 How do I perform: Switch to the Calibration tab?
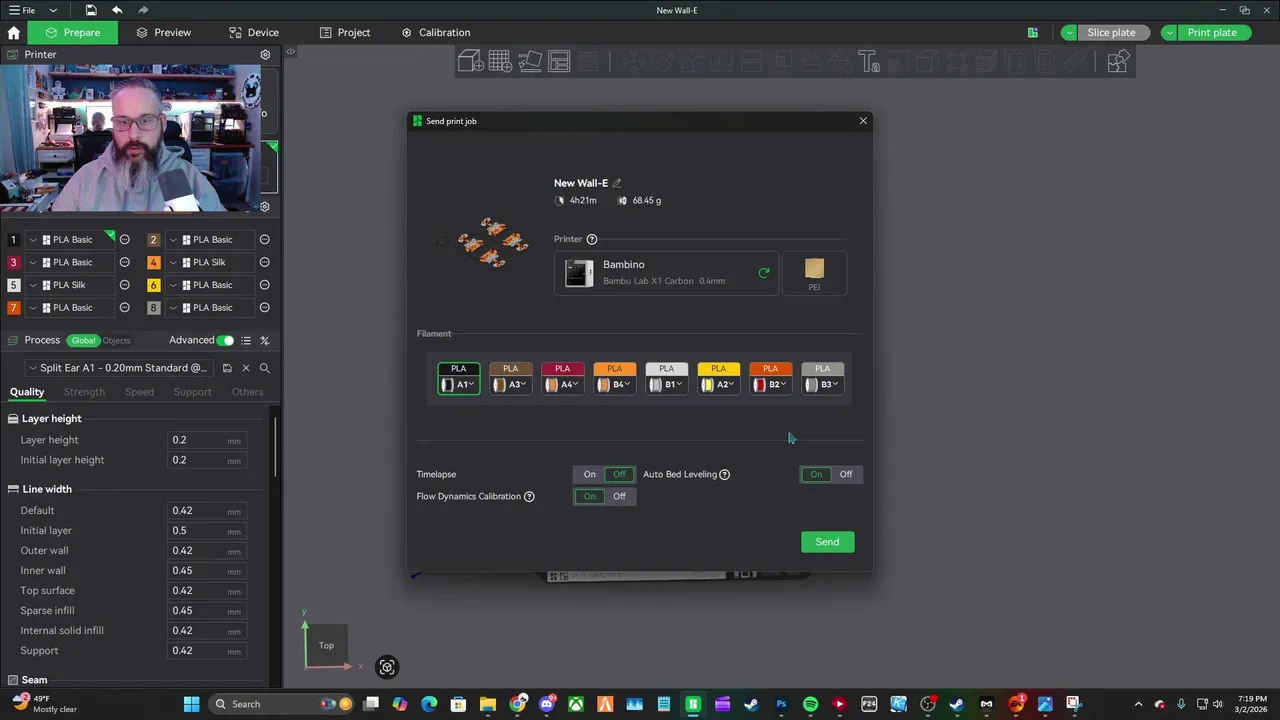pos(435,32)
